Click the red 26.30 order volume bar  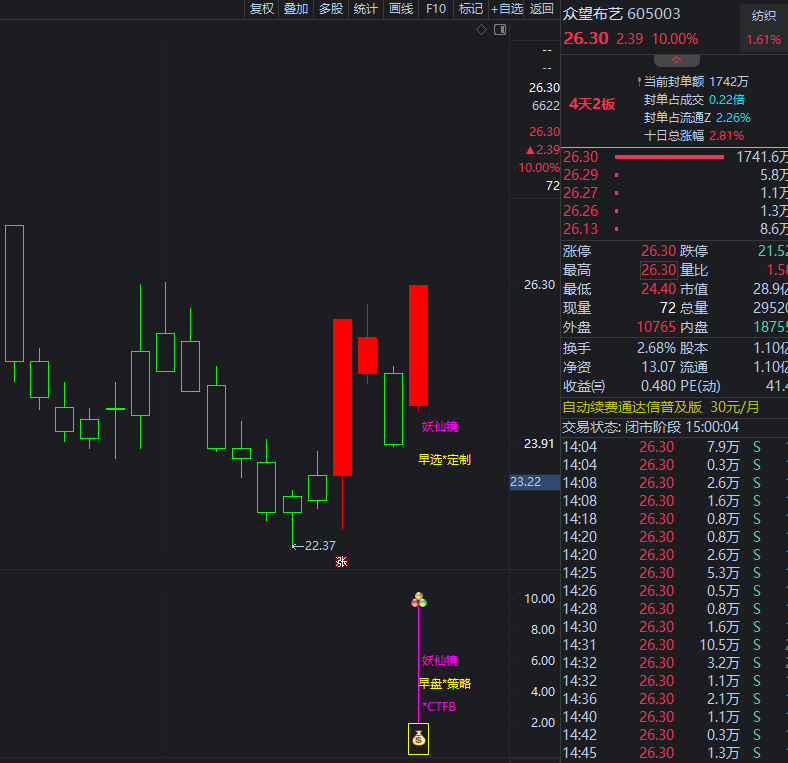tap(668, 157)
